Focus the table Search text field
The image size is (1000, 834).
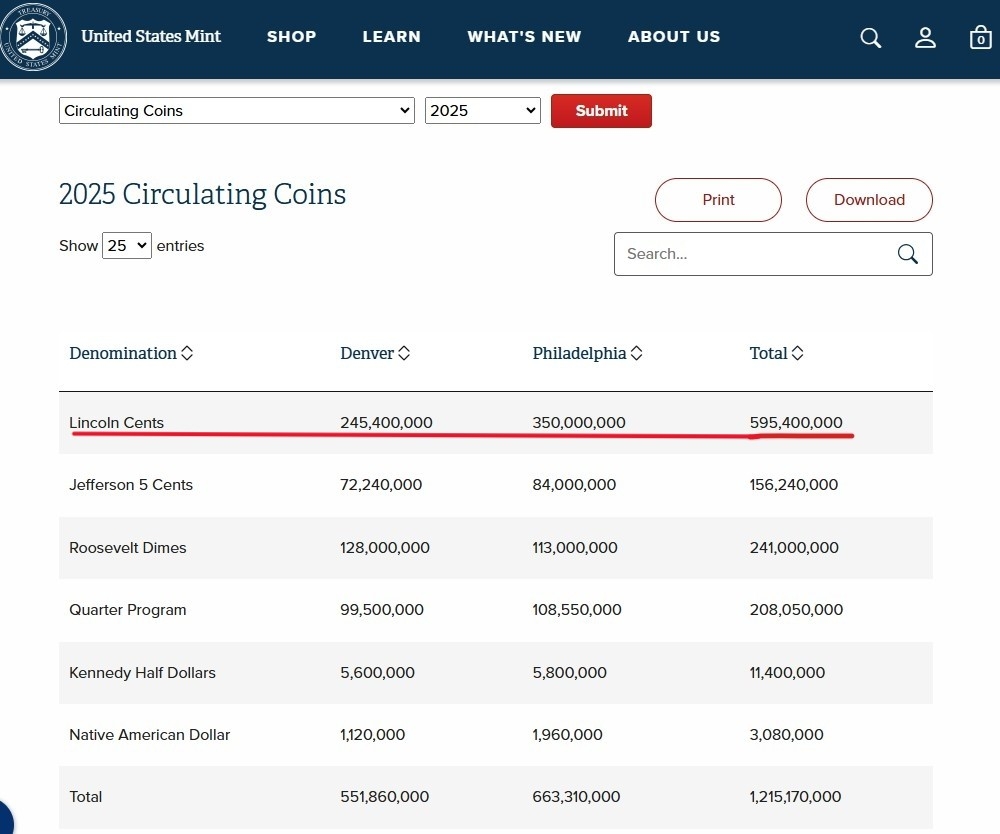[x=755, y=254]
